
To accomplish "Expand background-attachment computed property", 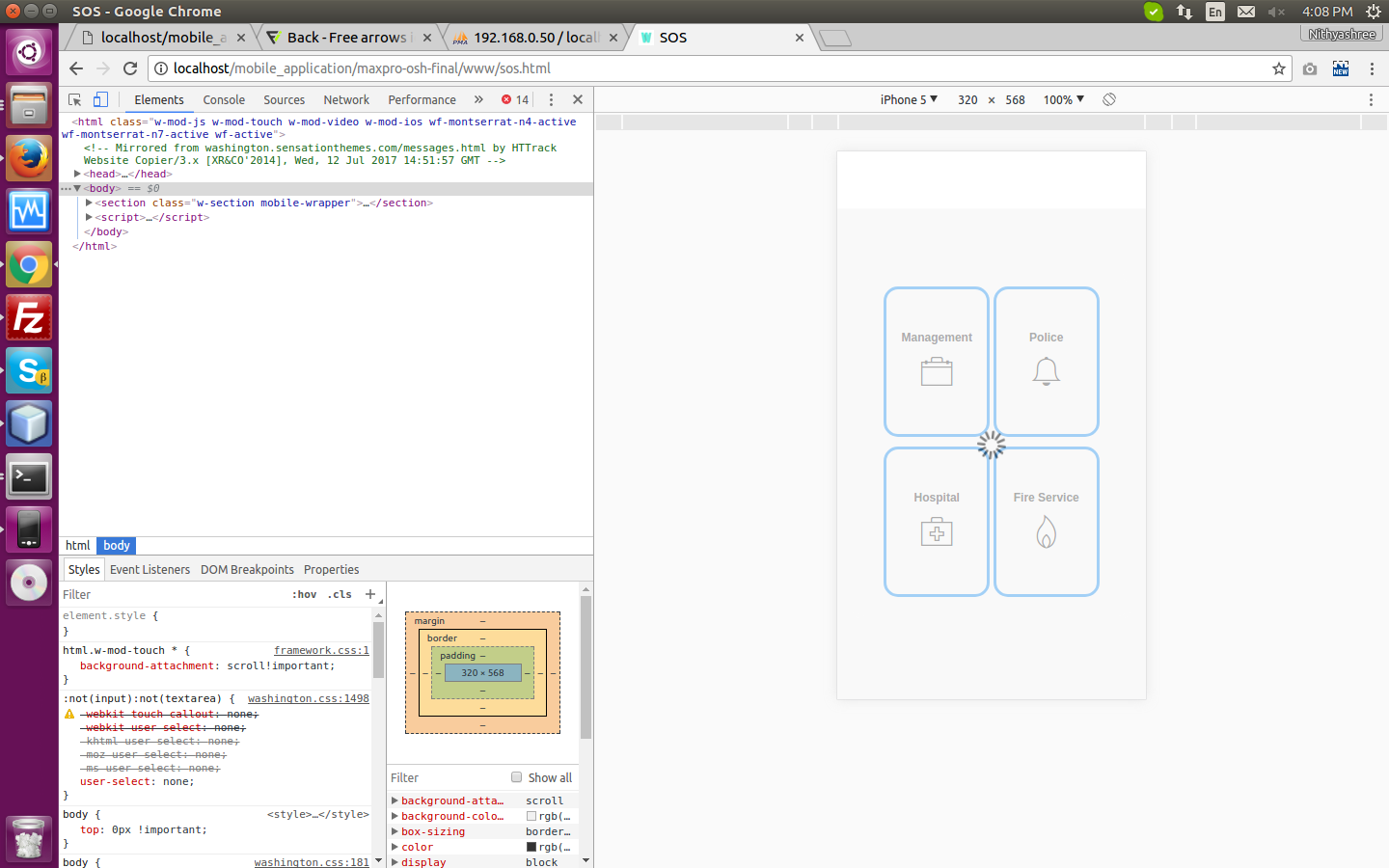I will pos(395,801).
